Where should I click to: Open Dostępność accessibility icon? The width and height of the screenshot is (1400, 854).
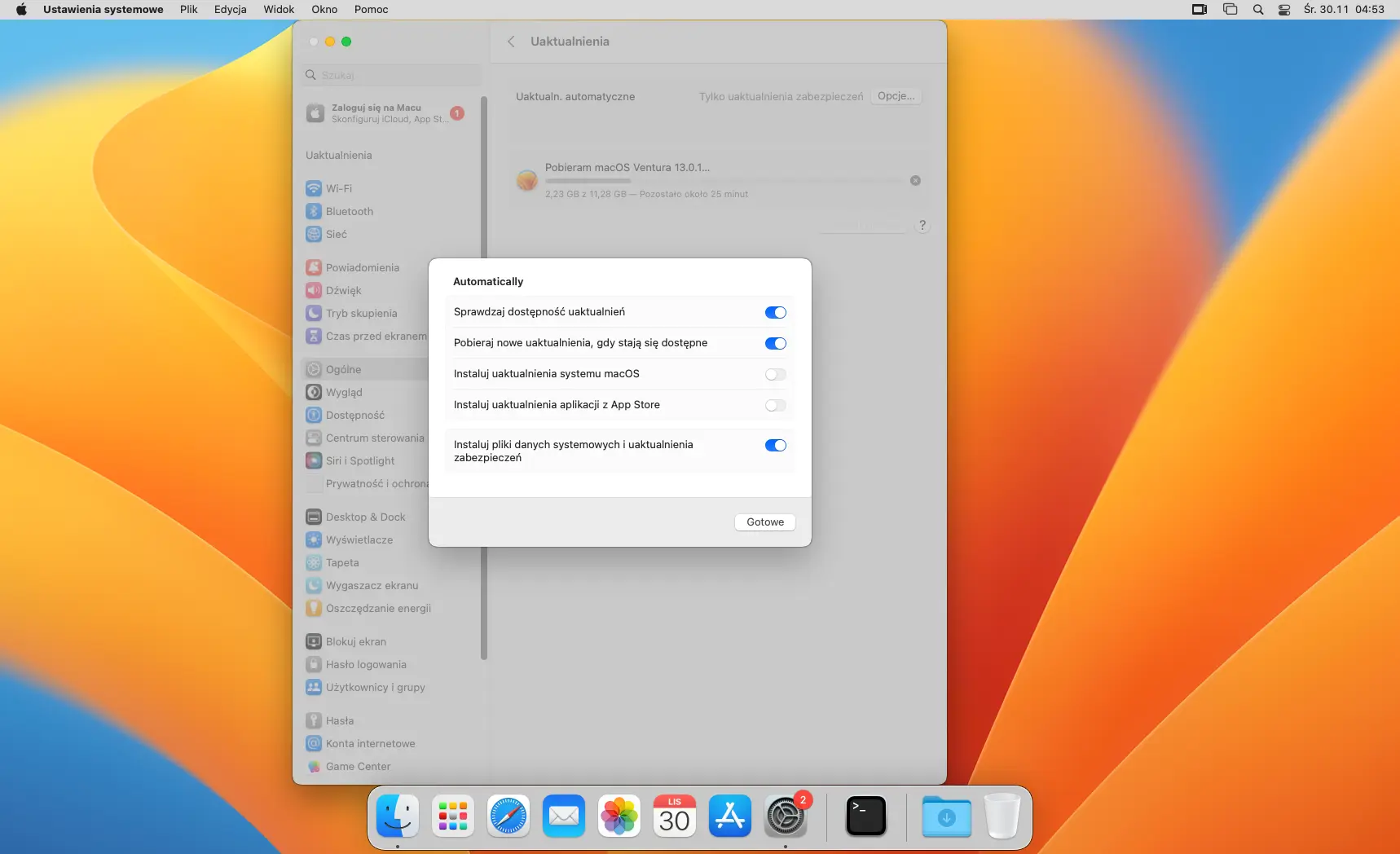314,415
